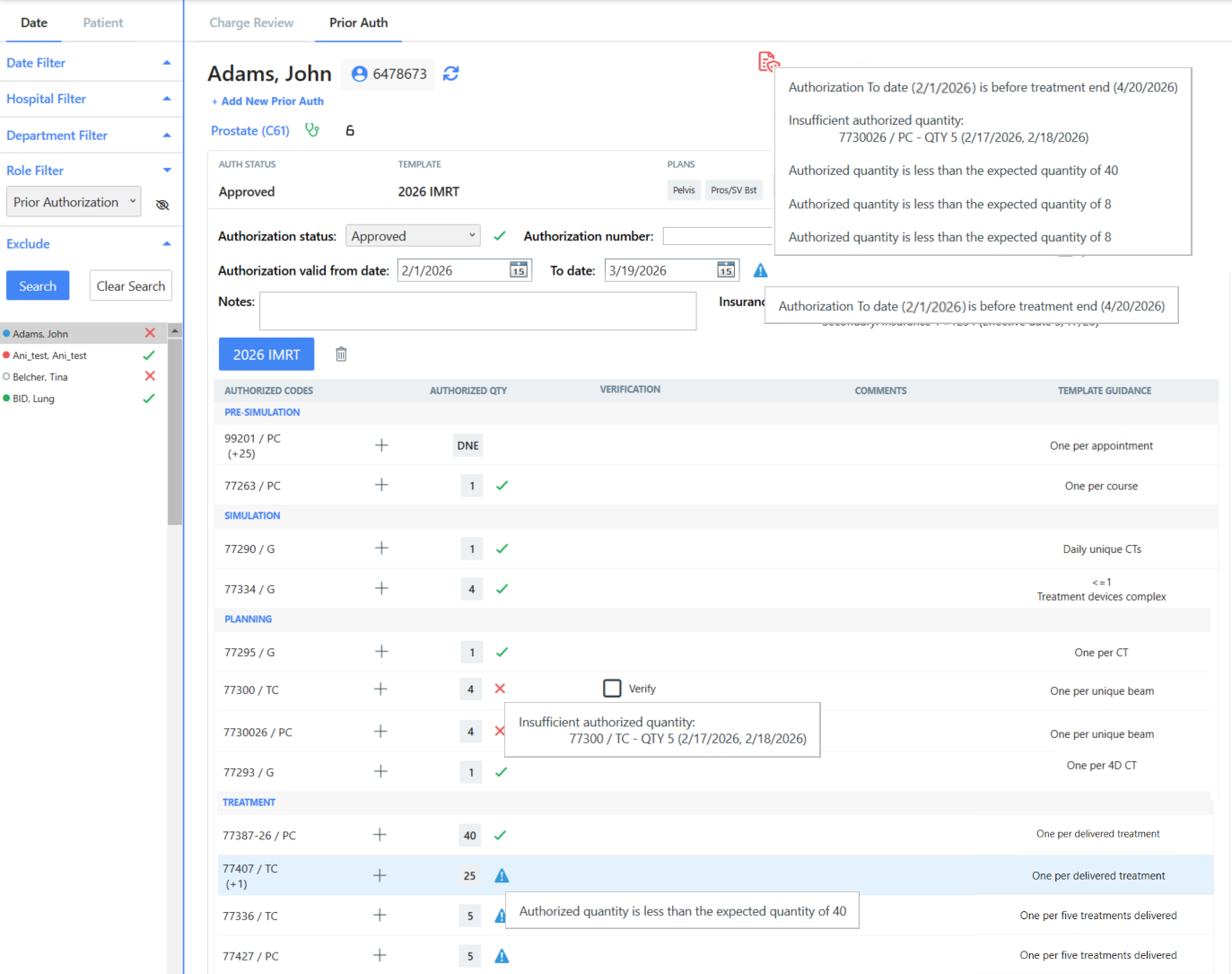This screenshot has width=1232, height=974.
Task: Open the calendar for valid from date
Action: tap(519, 270)
